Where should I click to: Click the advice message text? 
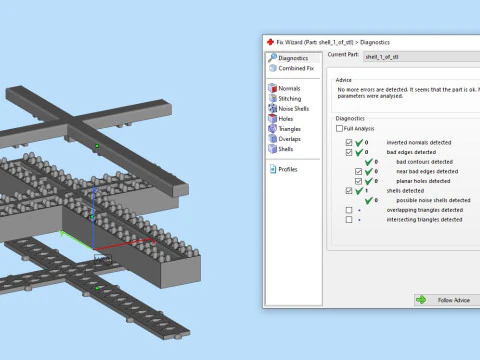tap(409, 93)
